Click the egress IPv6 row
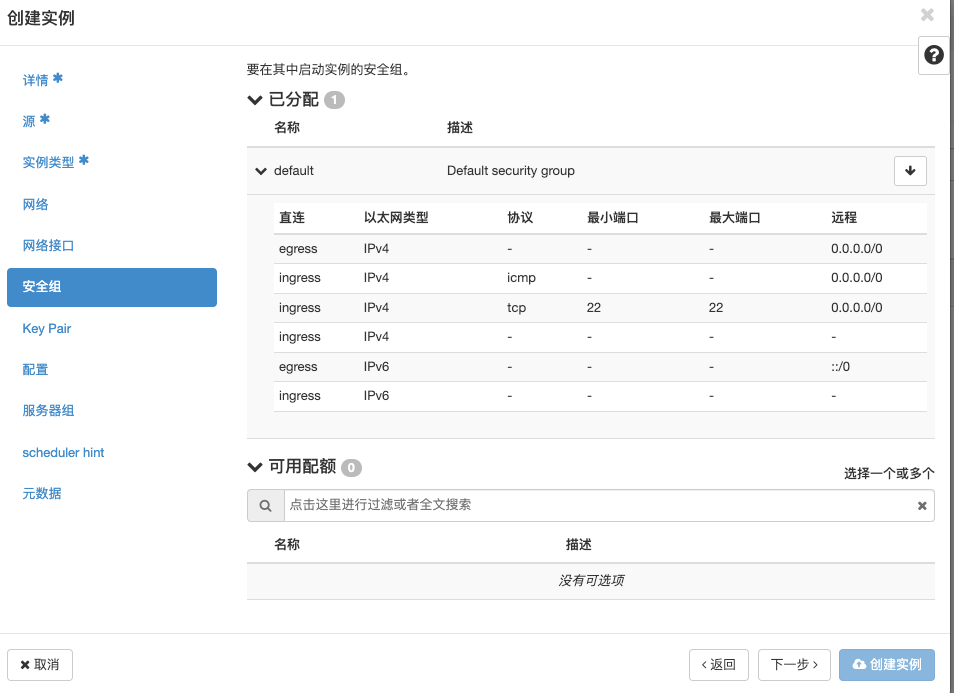The width and height of the screenshot is (954, 693). pyautogui.click(x=600, y=367)
